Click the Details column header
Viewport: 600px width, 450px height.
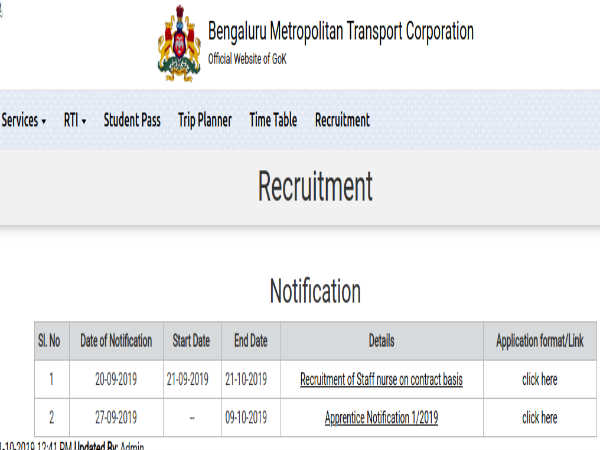(x=381, y=341)
